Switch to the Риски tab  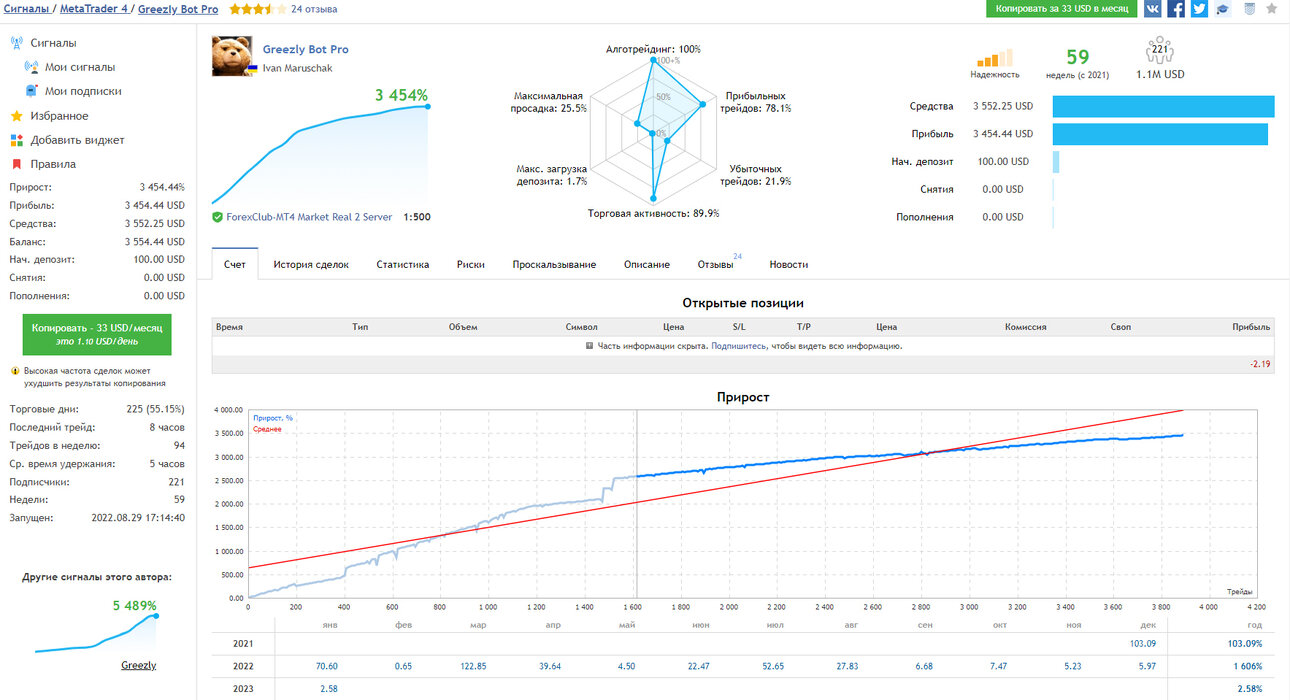471,264
